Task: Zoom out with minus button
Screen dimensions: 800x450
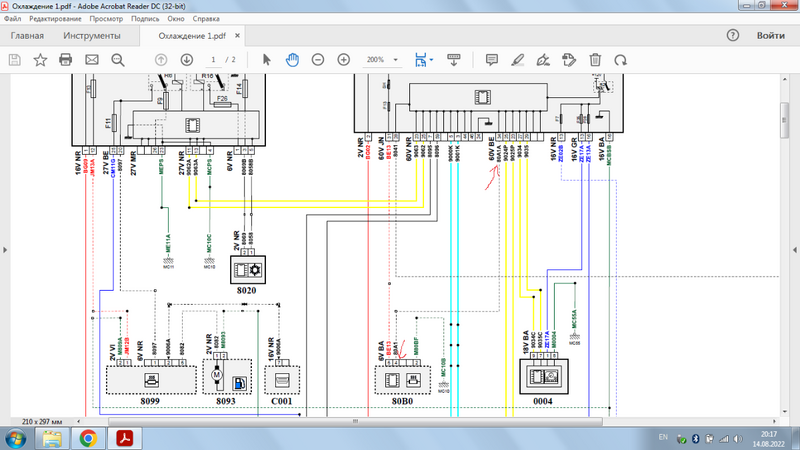Action: (318, 60)
